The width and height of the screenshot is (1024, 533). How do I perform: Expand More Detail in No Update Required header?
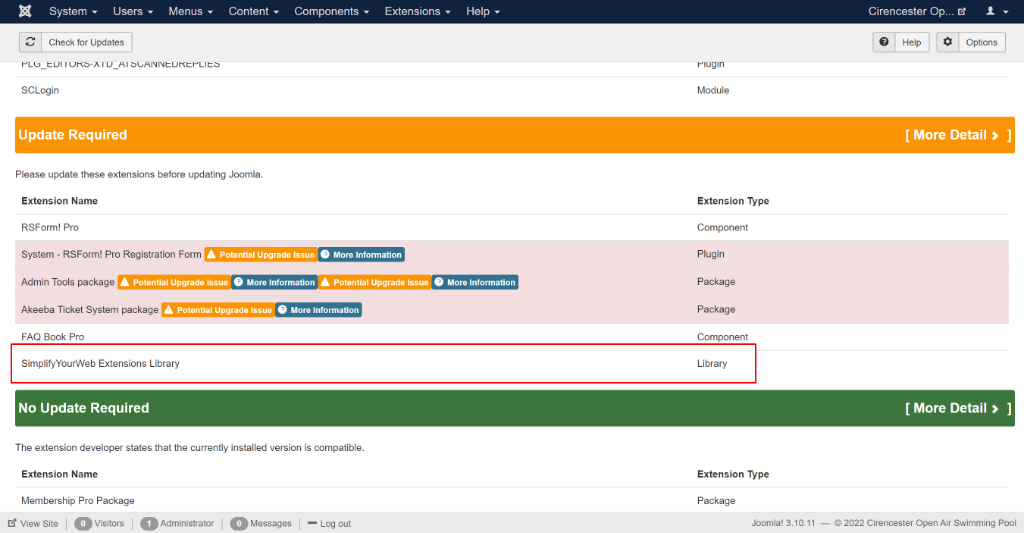pyautogui.click(x=957, y=408)
